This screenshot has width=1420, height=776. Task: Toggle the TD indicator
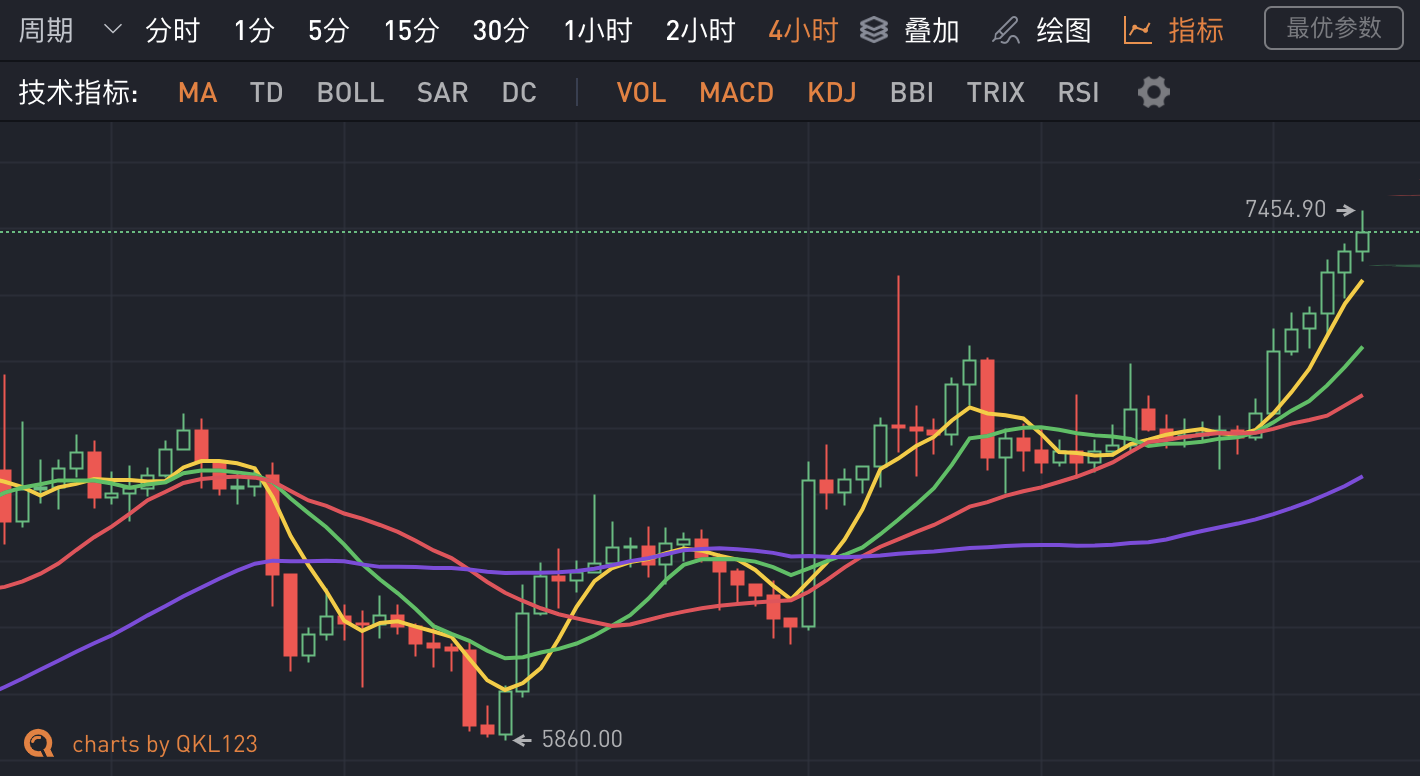267,93
